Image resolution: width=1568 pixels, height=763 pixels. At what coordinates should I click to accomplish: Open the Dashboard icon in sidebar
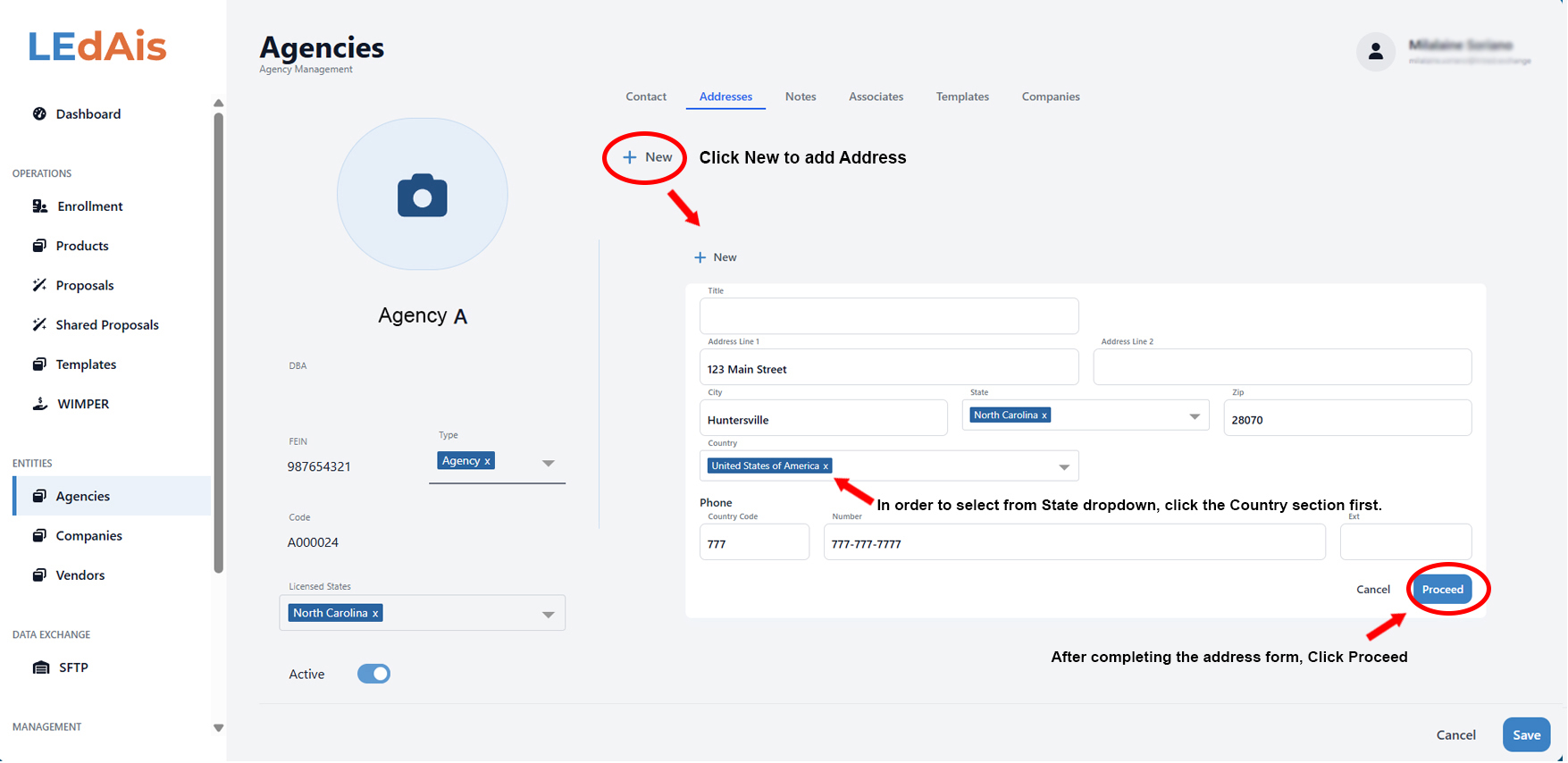coord(39,113)
